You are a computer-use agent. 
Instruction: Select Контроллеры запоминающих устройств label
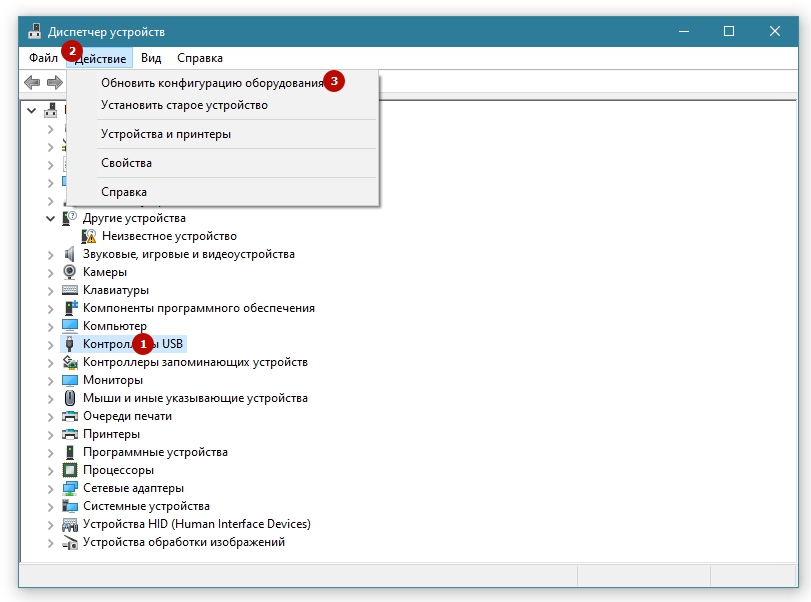coord(196,362)
